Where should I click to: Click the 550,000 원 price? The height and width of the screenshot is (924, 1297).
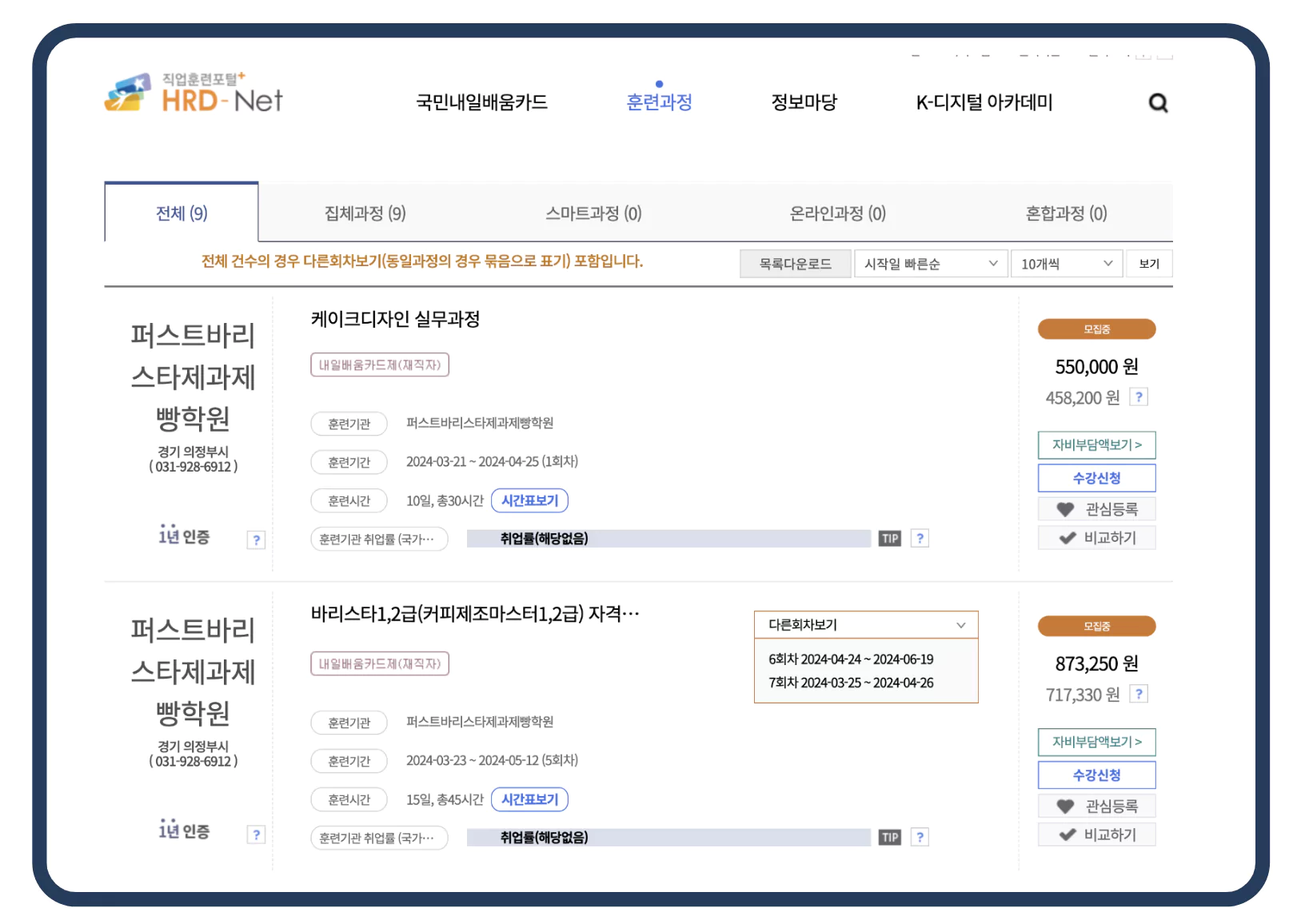[x=1096, y=367]
